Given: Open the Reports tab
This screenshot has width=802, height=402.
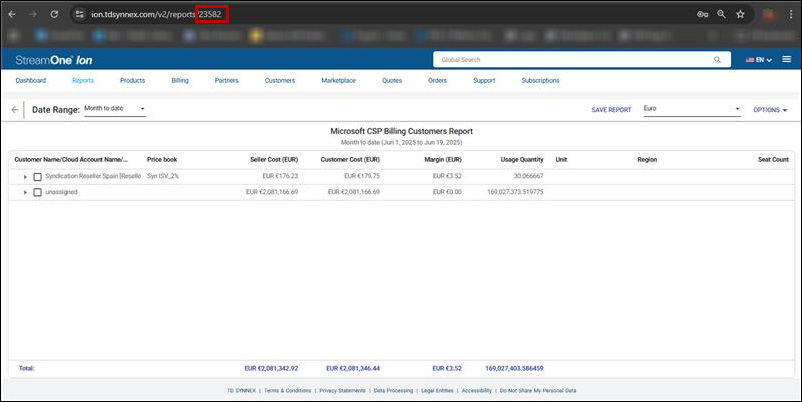Looking at the screenshot, I should pos(83,80).
